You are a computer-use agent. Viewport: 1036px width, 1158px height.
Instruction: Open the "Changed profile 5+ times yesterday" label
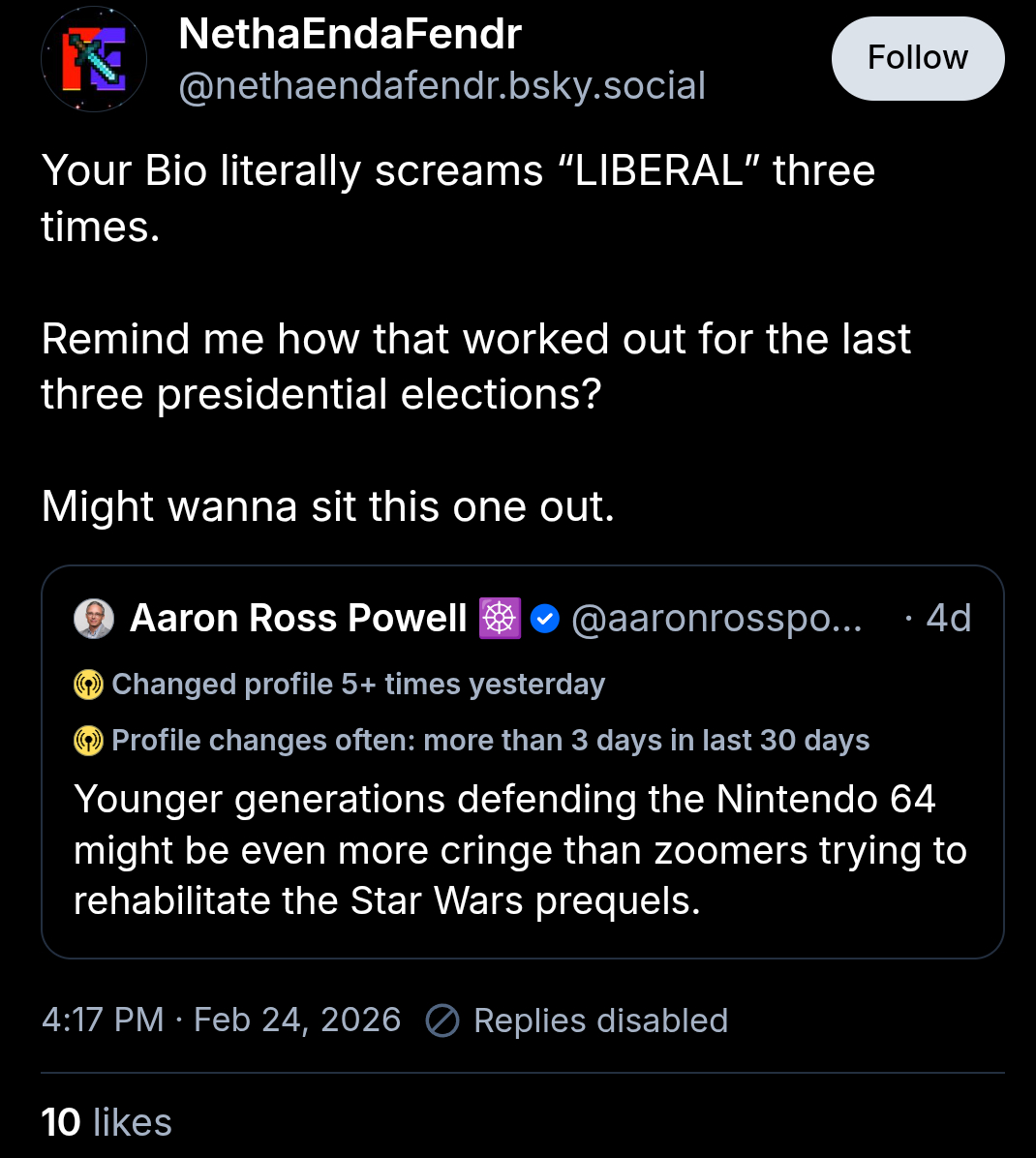click(x=358, y=685)
